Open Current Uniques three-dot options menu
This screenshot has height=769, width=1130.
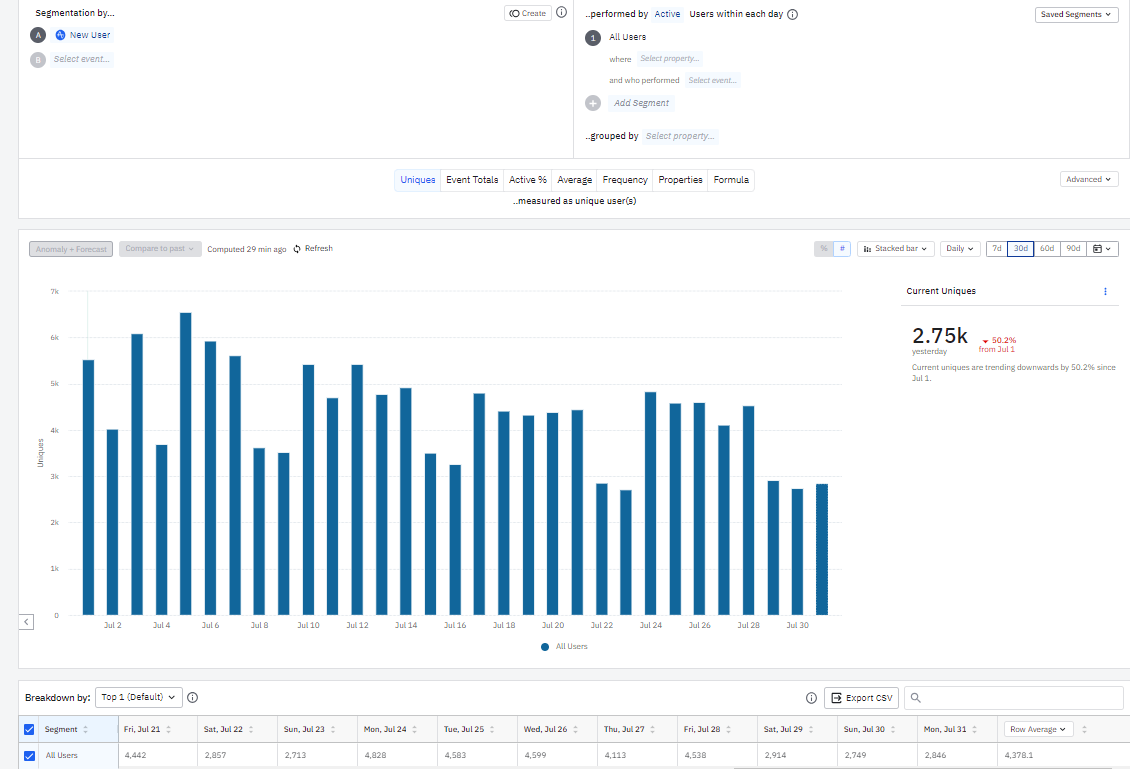pyautogui.click(x=1105, y=291)
